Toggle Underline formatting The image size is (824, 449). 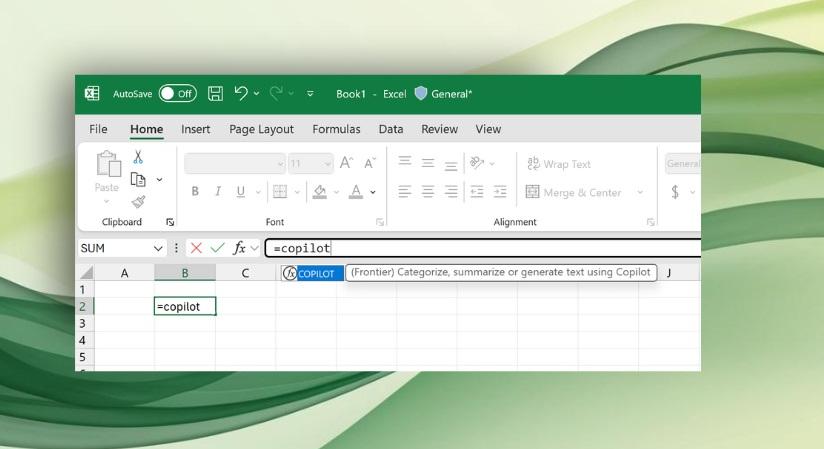[x=241, y=192]
